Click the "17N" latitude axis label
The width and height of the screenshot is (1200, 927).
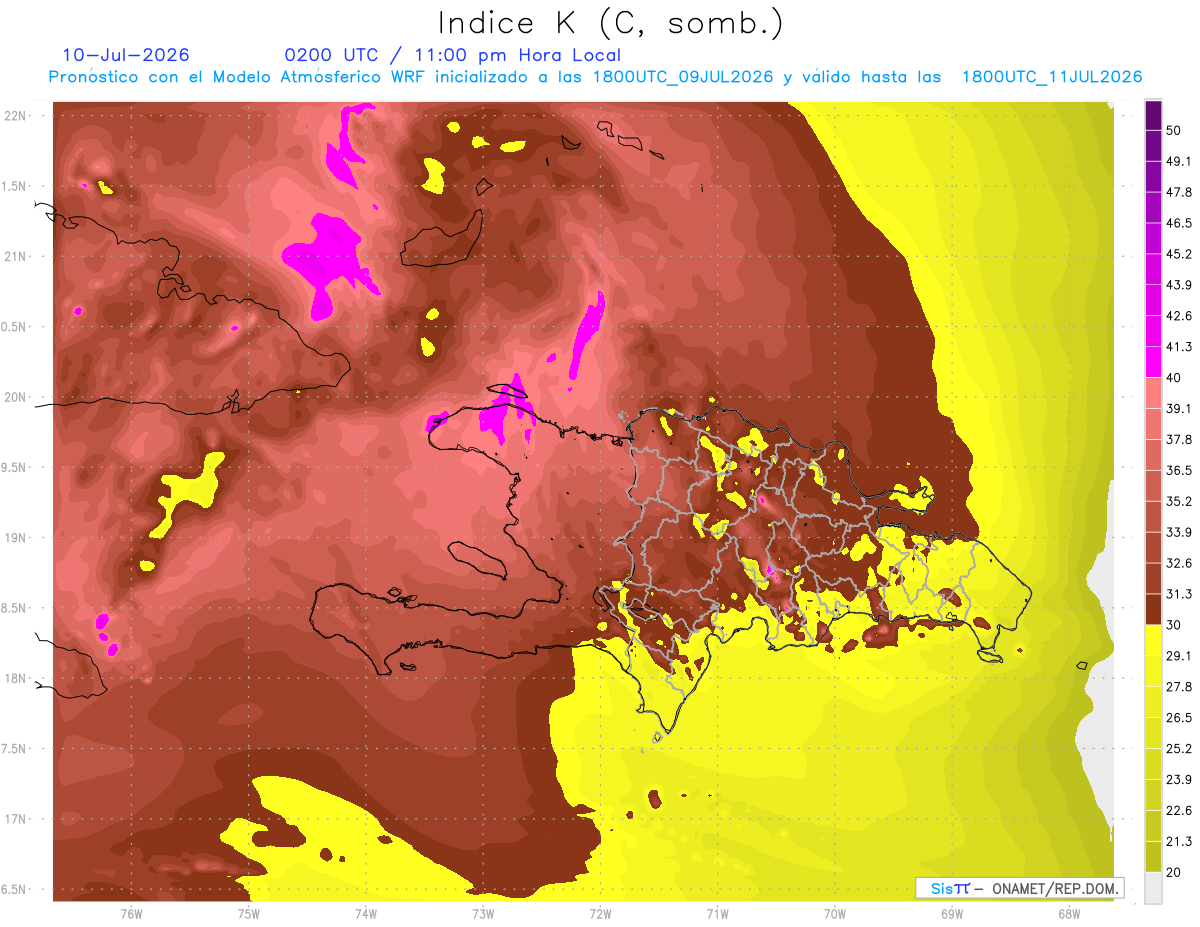pyautogui.click(x=16, y=819)
